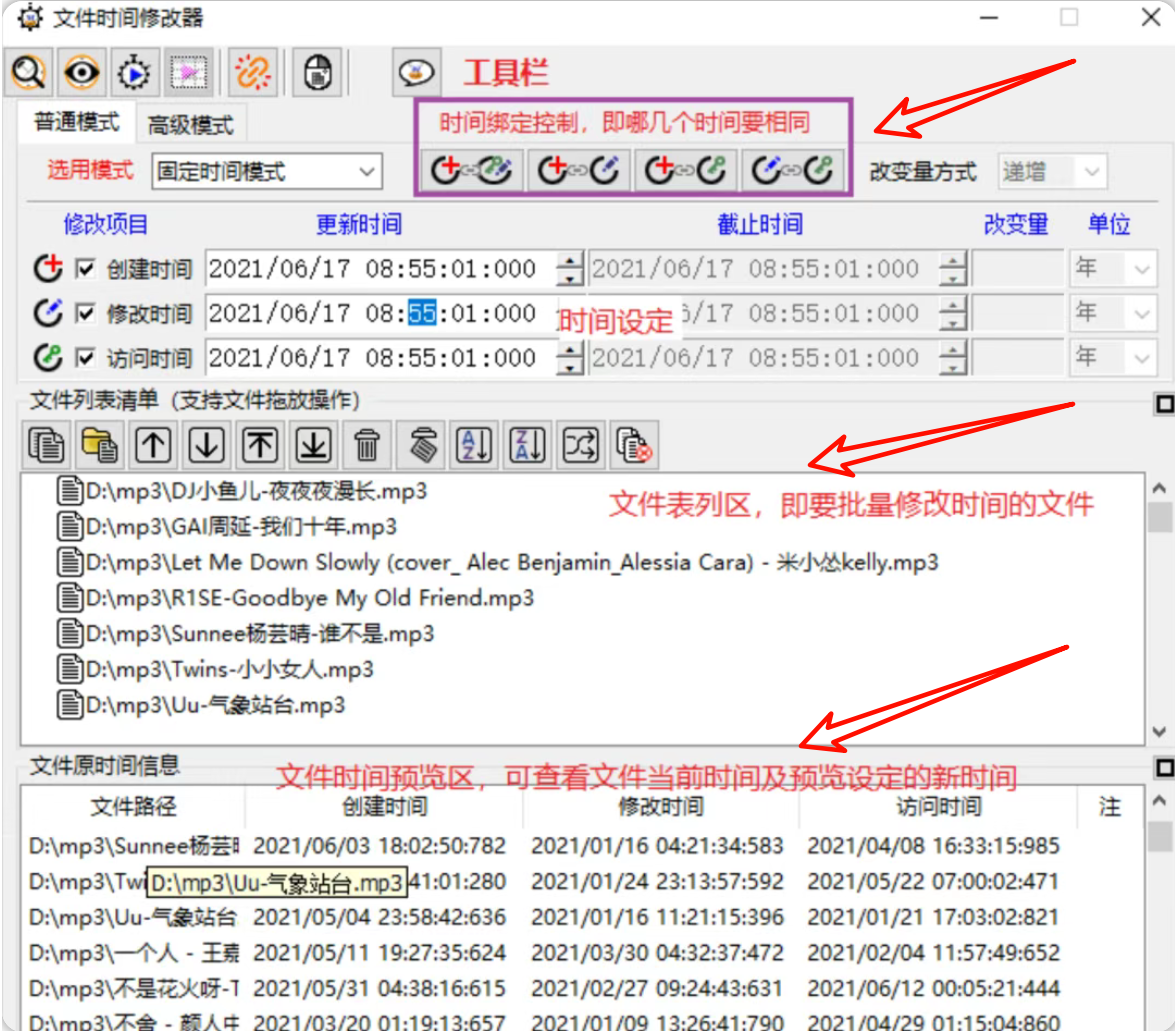Toggle create-and-modify time binding button
The image size is (1175, 1031).
579,171
